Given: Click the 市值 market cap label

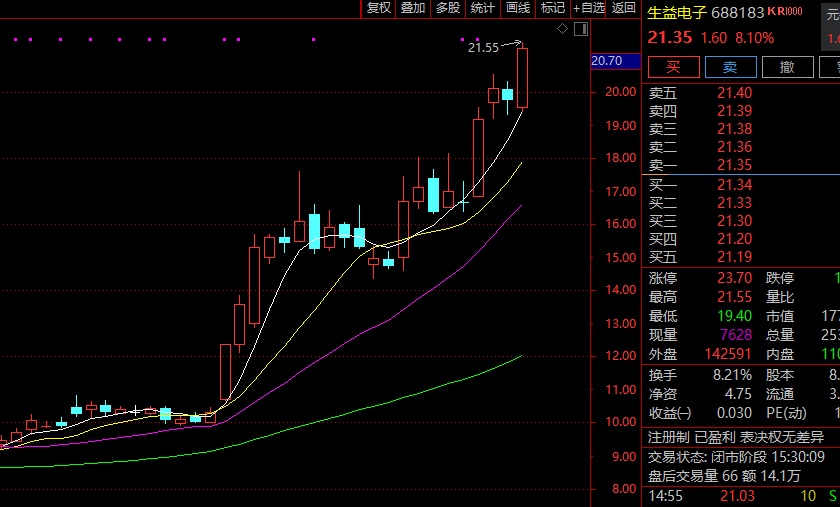Looking at the screenshot, I should [x=779, y=316].
